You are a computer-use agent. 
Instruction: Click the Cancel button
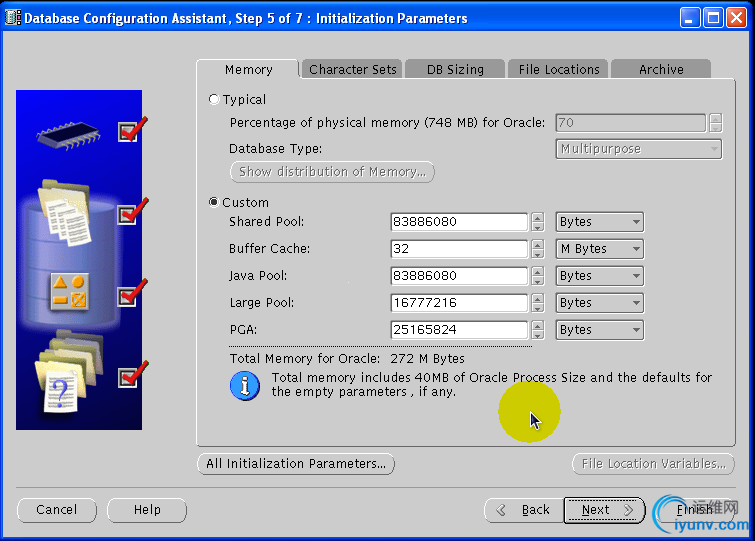pyautogui.click(x=57, y=510)
